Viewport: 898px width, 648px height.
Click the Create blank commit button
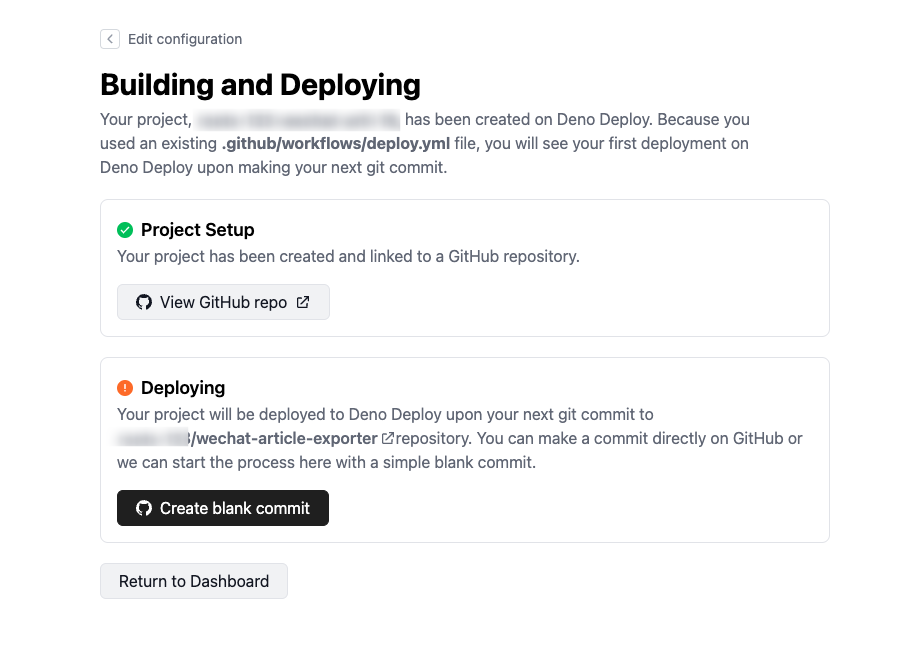click(x=223, y=508)
